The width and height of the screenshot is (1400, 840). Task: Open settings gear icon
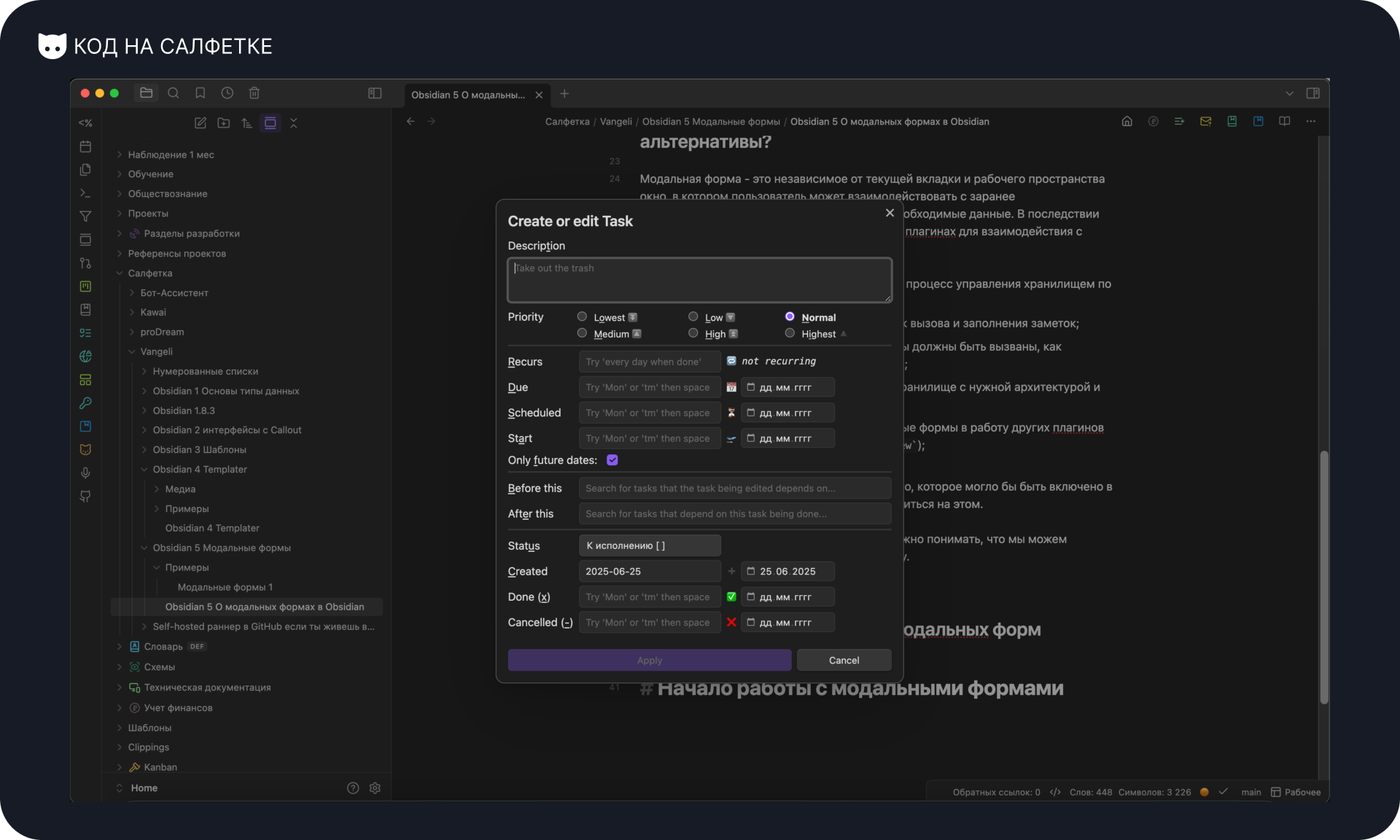coord(376,788)
